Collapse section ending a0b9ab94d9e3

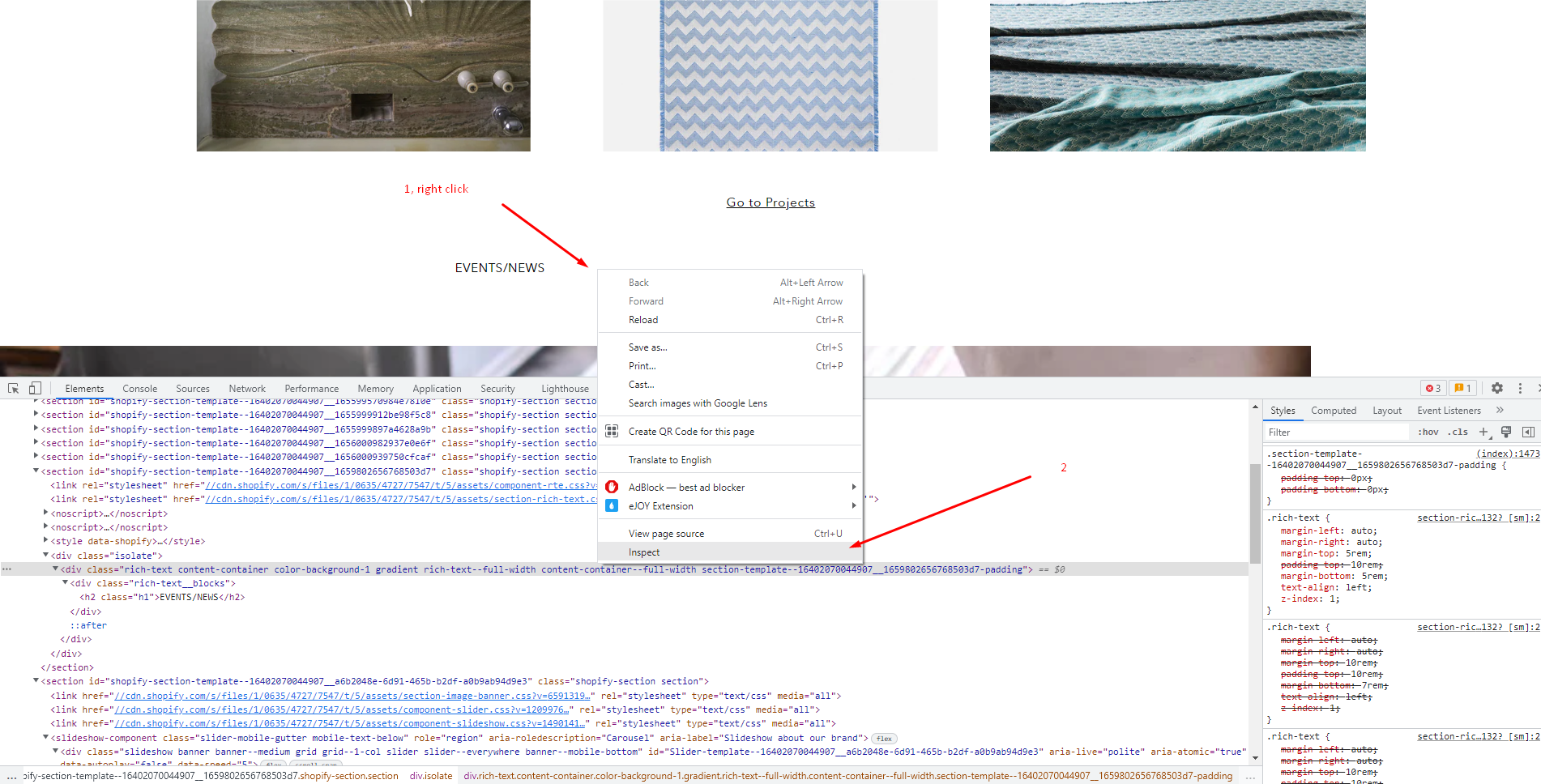tap(36, 681)
